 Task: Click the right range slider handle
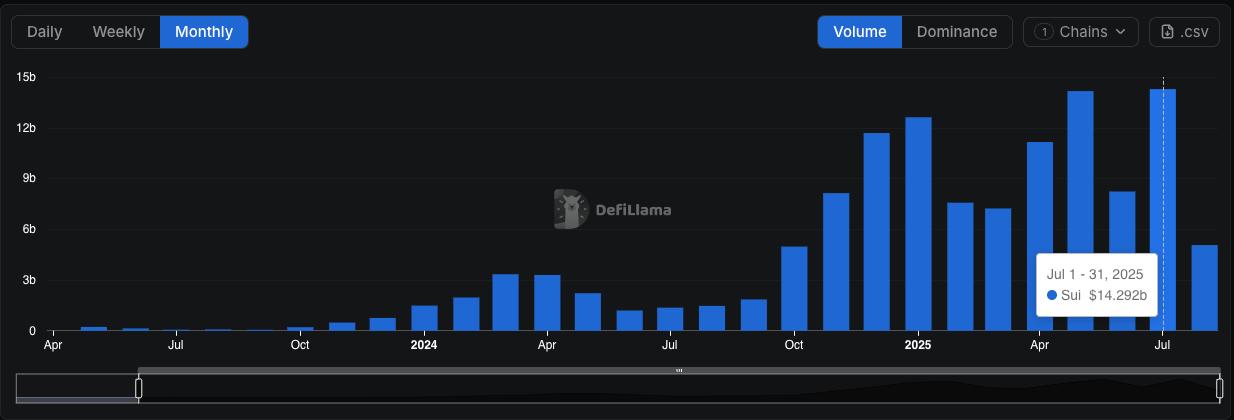click(x=1219, y=388)
